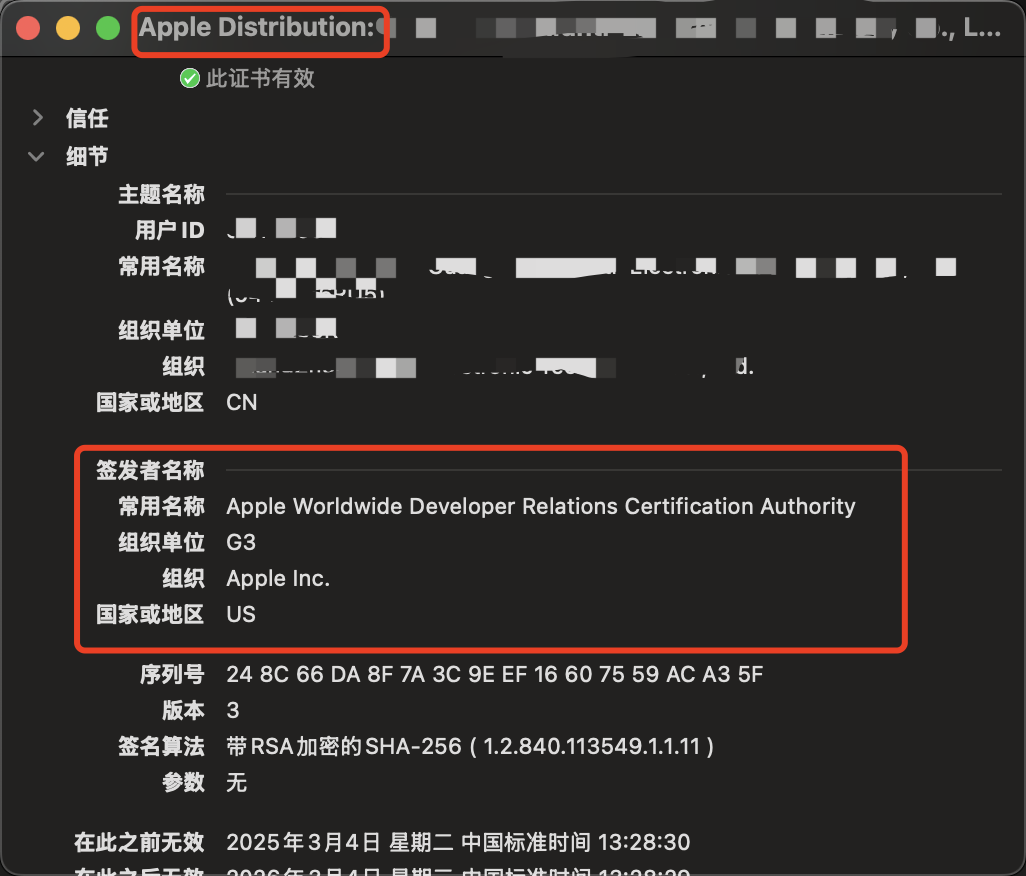Click the green full-screen window button
This screenshot has width=1026, height=876.
pyautogui.click(x=108, y=28)
